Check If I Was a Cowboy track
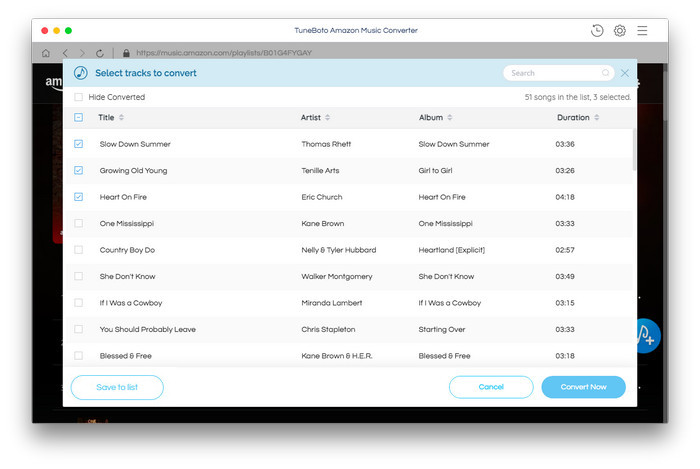700x469 pixels. [79, 303]
